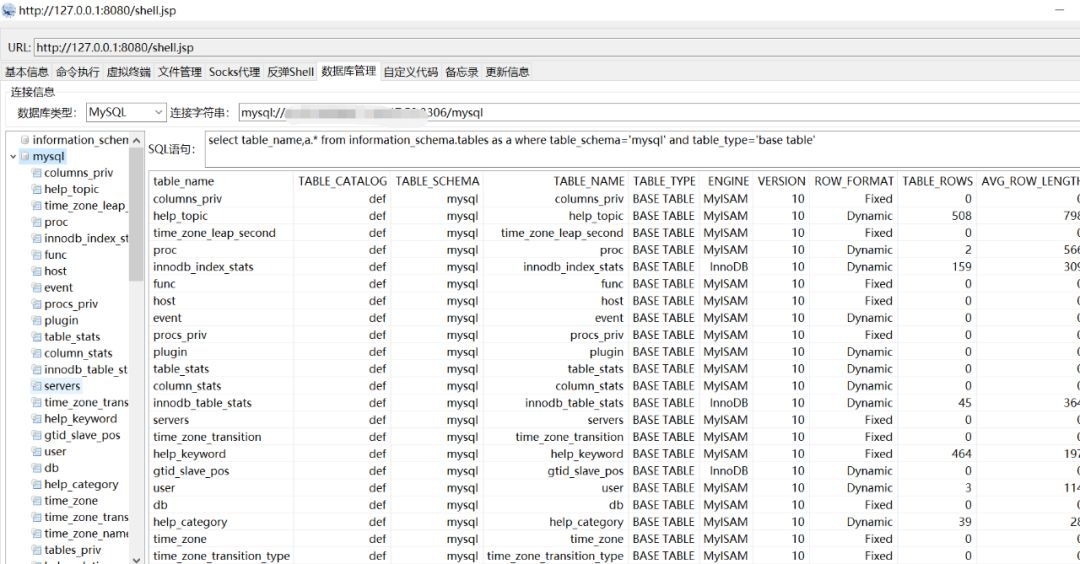The height and width of the screenshot is (564, 1080).
Task: Click the table icon beside plugin
Action: 37,320
